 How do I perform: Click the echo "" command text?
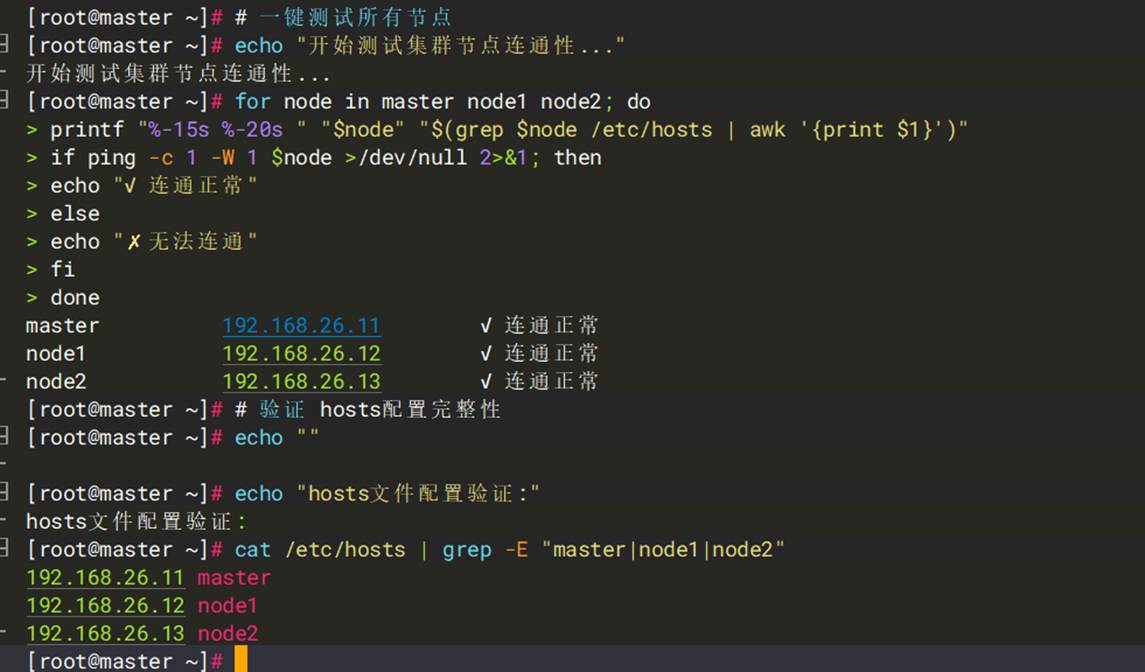(x=277, y=438)
